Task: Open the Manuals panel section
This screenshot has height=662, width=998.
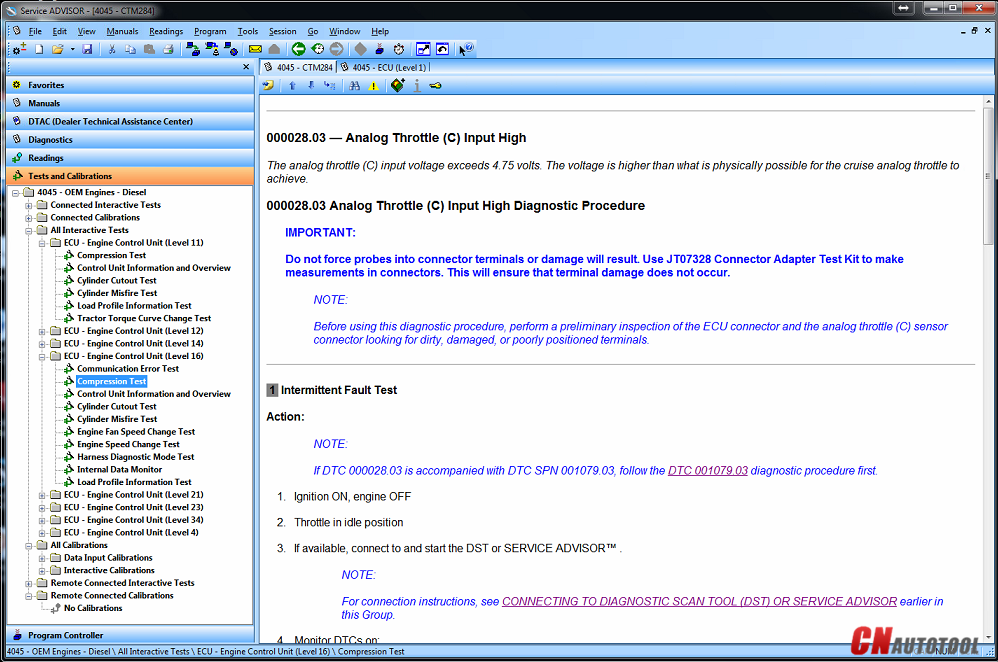Action: (130, 103)
